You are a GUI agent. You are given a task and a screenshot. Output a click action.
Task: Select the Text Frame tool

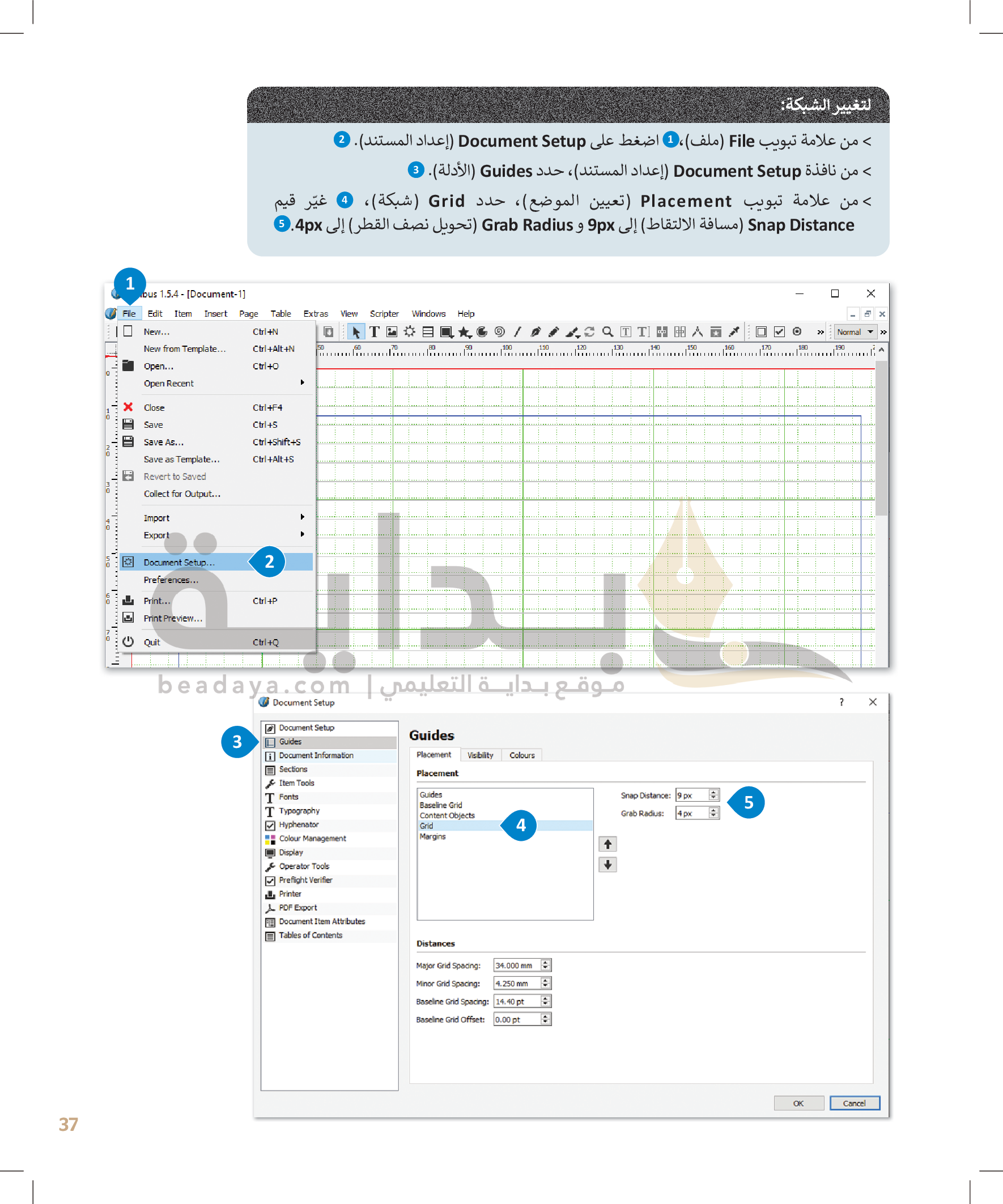click(x=375, y=332)
